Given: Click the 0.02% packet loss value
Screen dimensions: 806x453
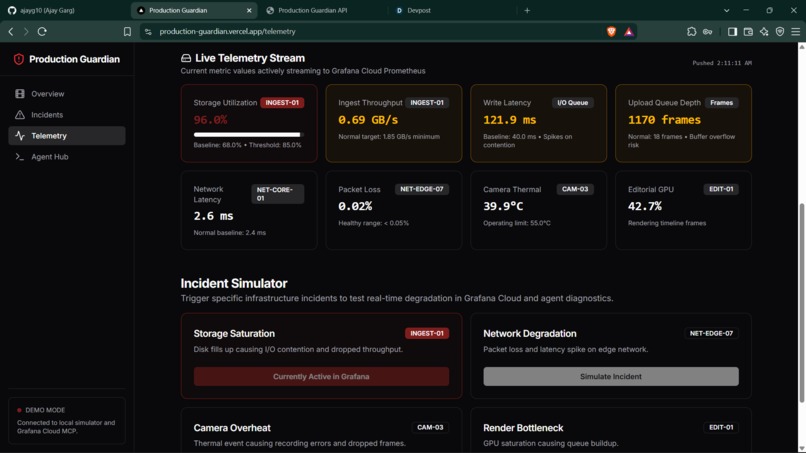Looking at the screenshot, I should (355, 206).
